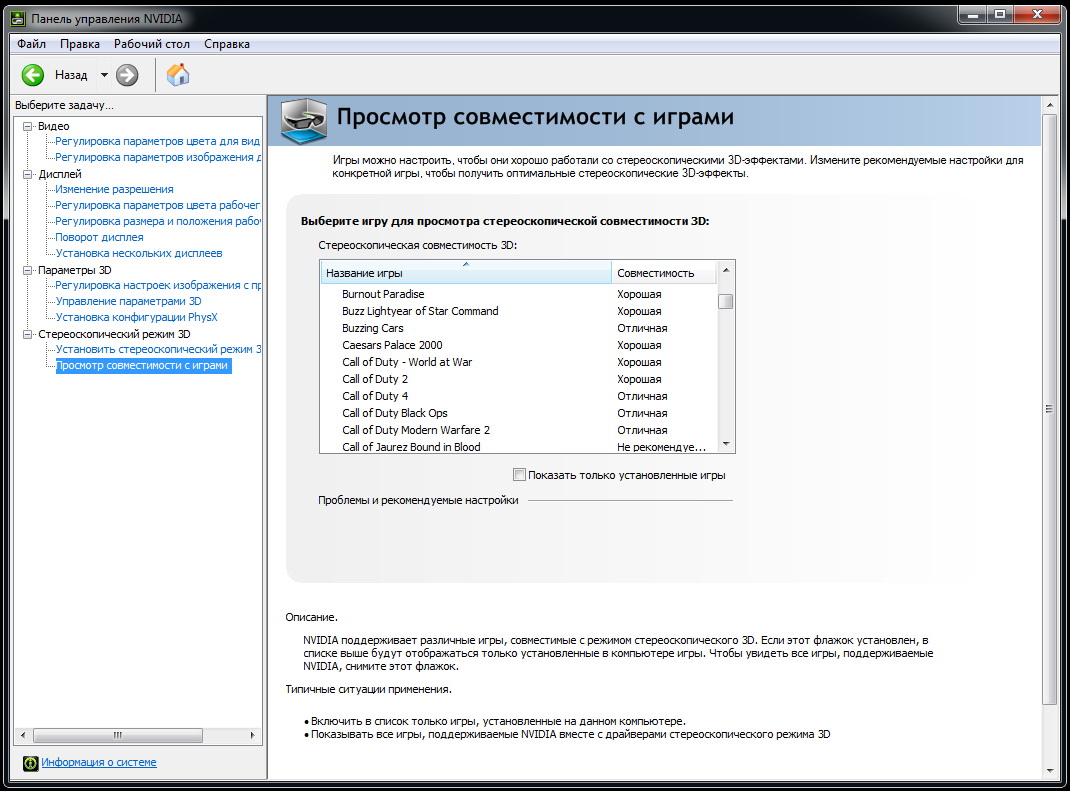Screen dimensions: 1070x791
Task: Collapse the Дисплей tree node
Action: [x=28, y=174]
